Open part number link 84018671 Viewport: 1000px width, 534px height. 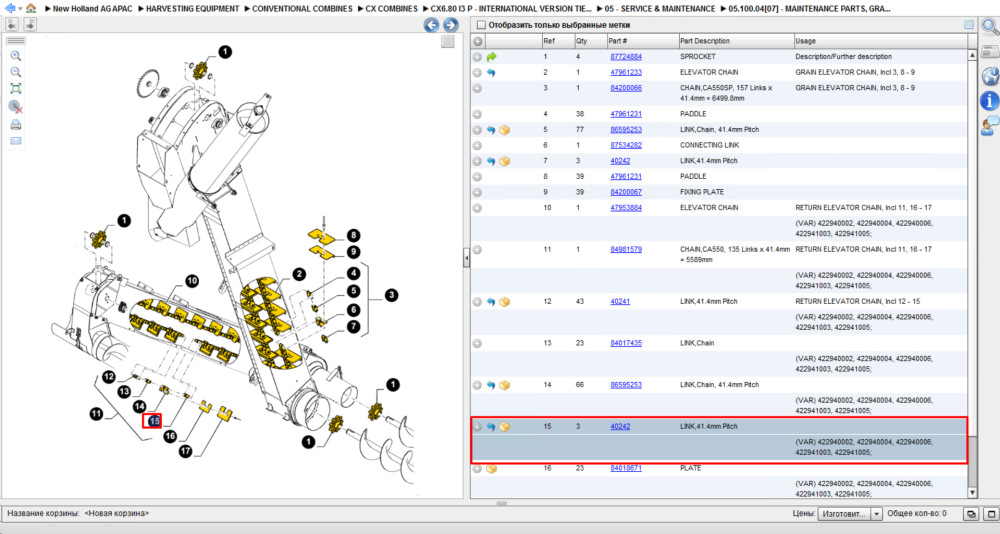tap(626, 468)
